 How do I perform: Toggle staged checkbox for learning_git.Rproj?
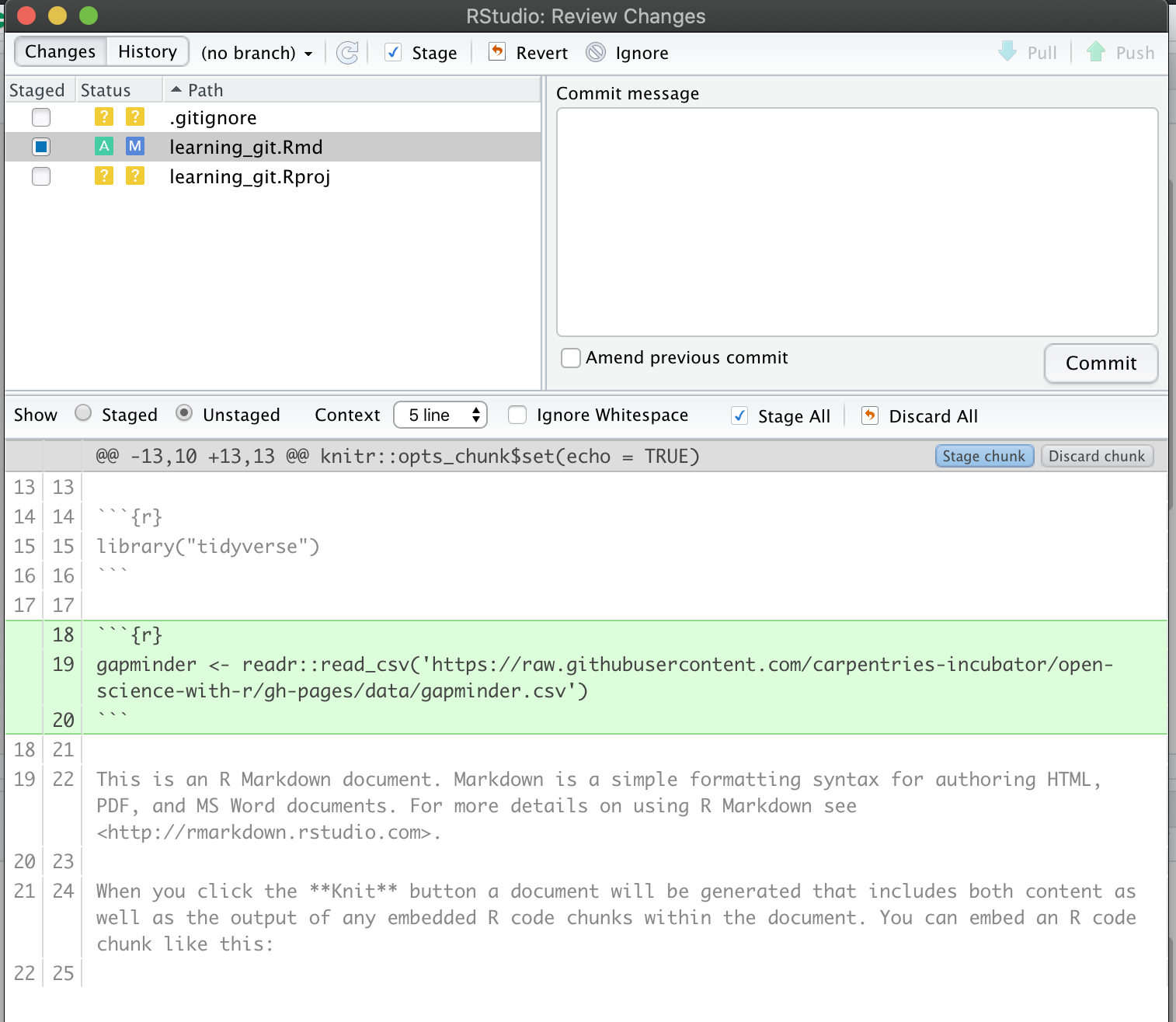41,176
